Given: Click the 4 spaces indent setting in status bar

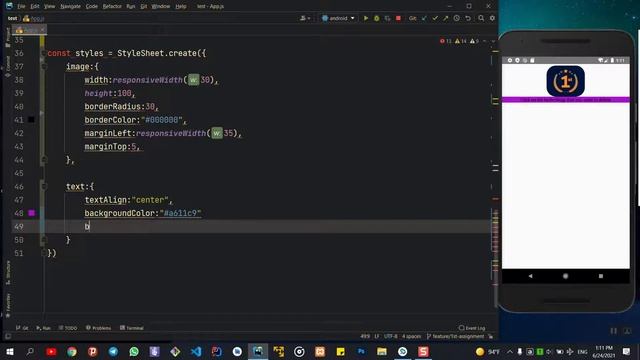Looking at the screenshot, I should (411, 337).
